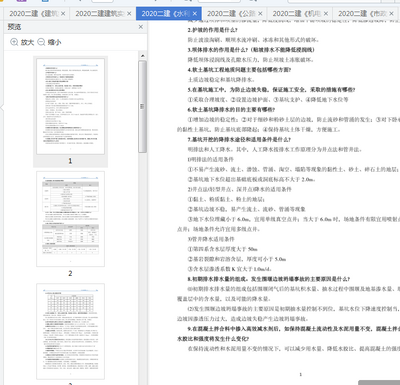The width and height of the screenshot is (400, 385).
Task: Close the 2020二建《建筑 first tab
Action: (x=63, y=14)
